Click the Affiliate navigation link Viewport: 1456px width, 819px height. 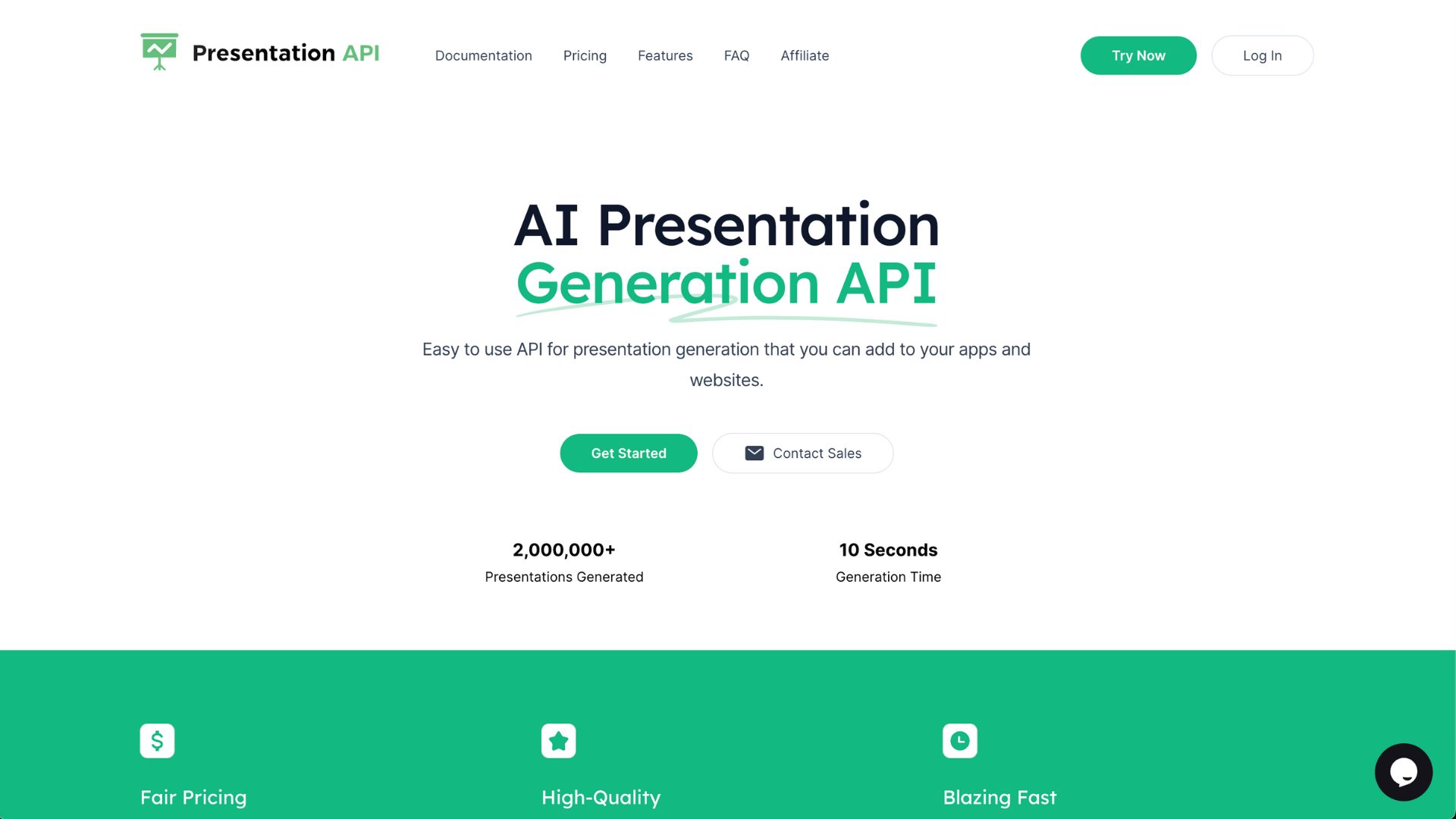click(x=804, y=55)
